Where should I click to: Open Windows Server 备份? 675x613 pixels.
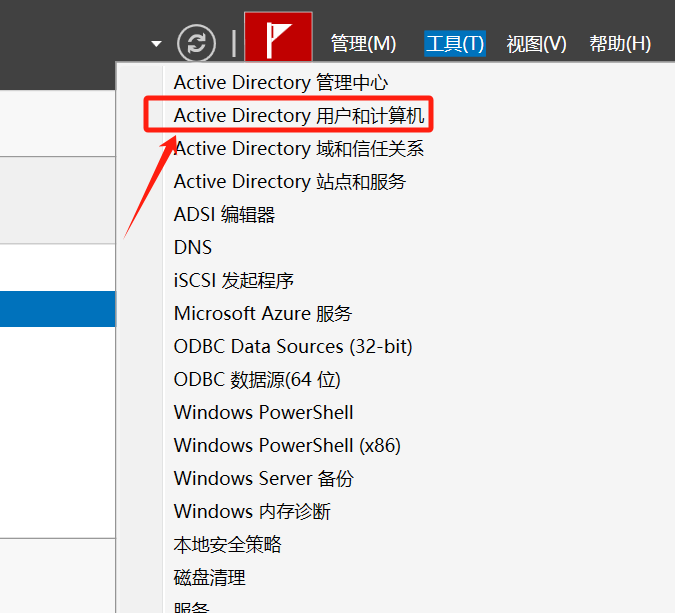(x=263, y=479)
